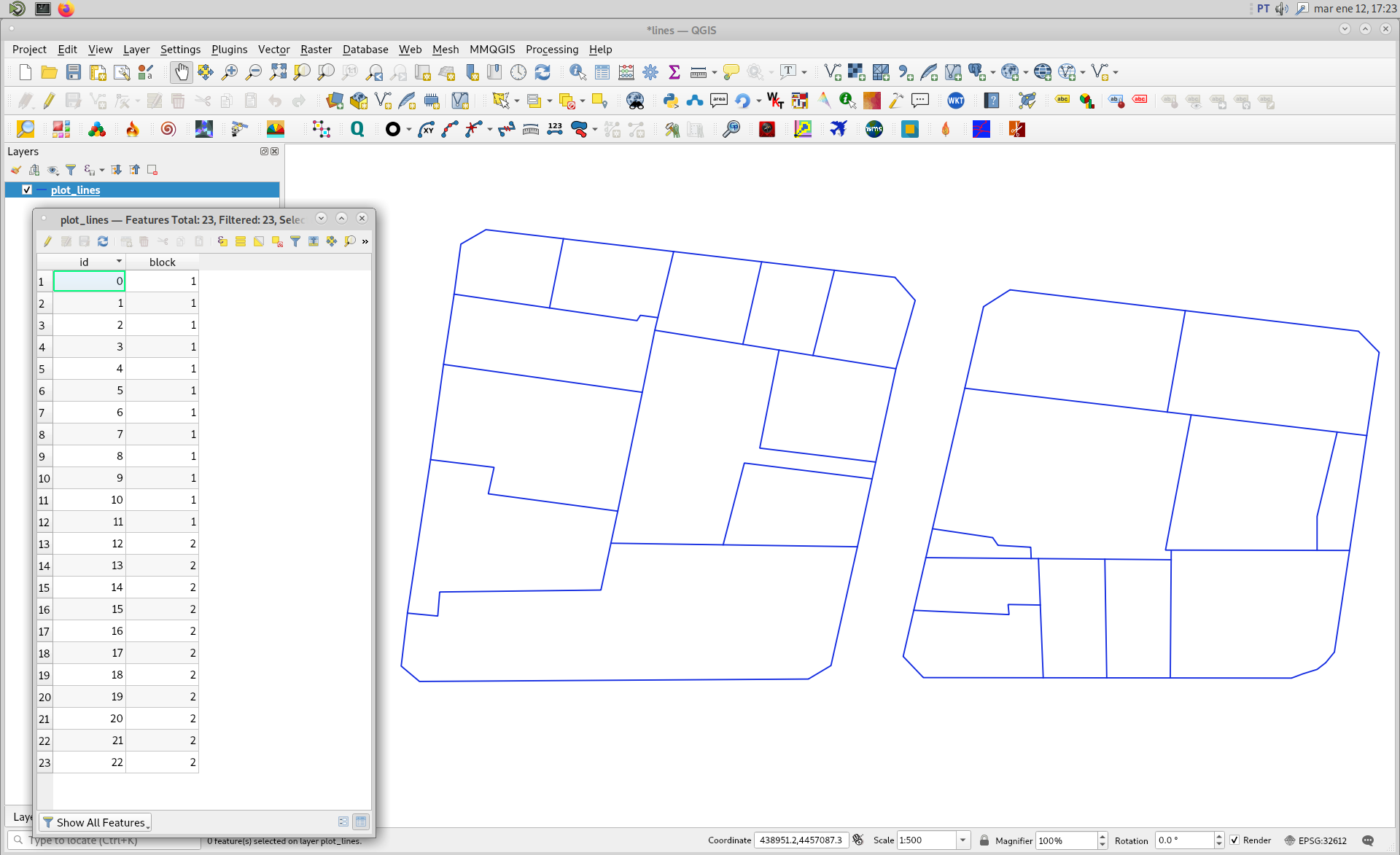This screenshot has width=1400, height=855.
Task: Open Manage Map Themes eye dropdown
Action: click(53, 170)
